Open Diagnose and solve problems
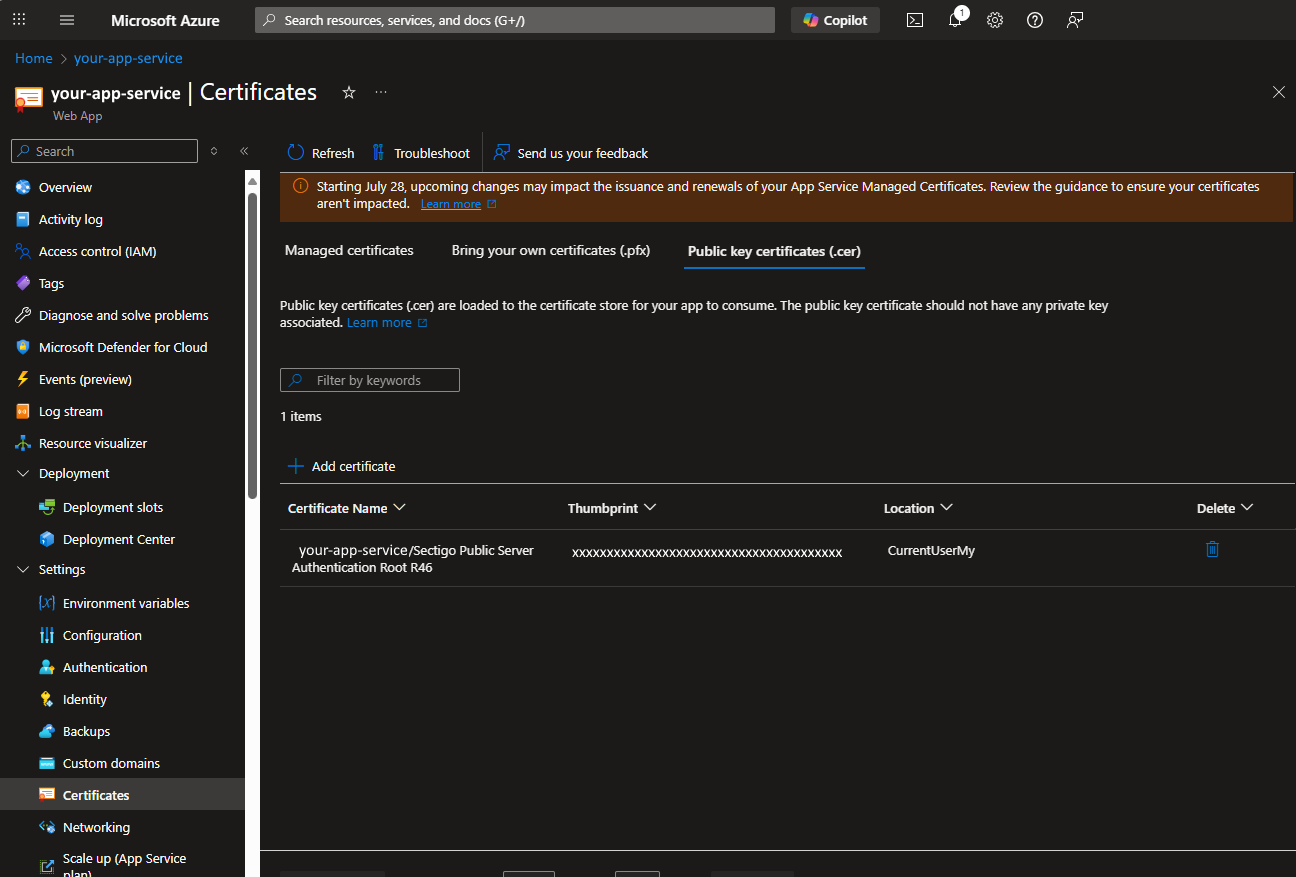This screenshot has height=877, width=1296. pyautogui.click(x=124, y=315)
